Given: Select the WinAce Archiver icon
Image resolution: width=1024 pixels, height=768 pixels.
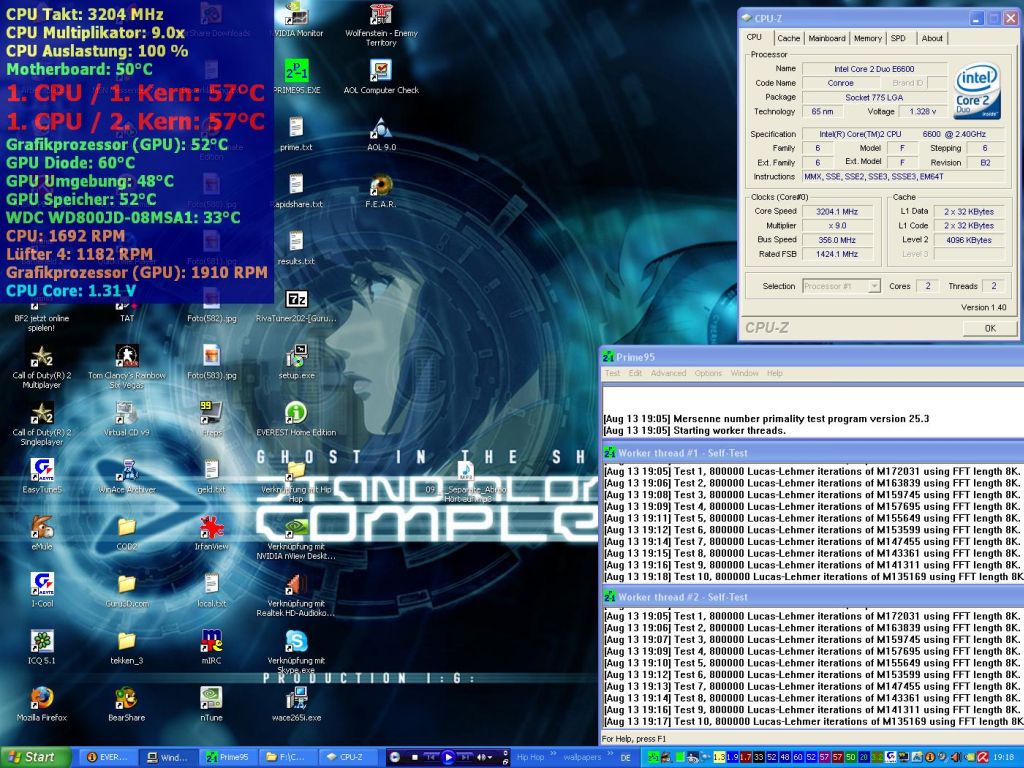Looking at the screenshot, I should coord(127,475).
